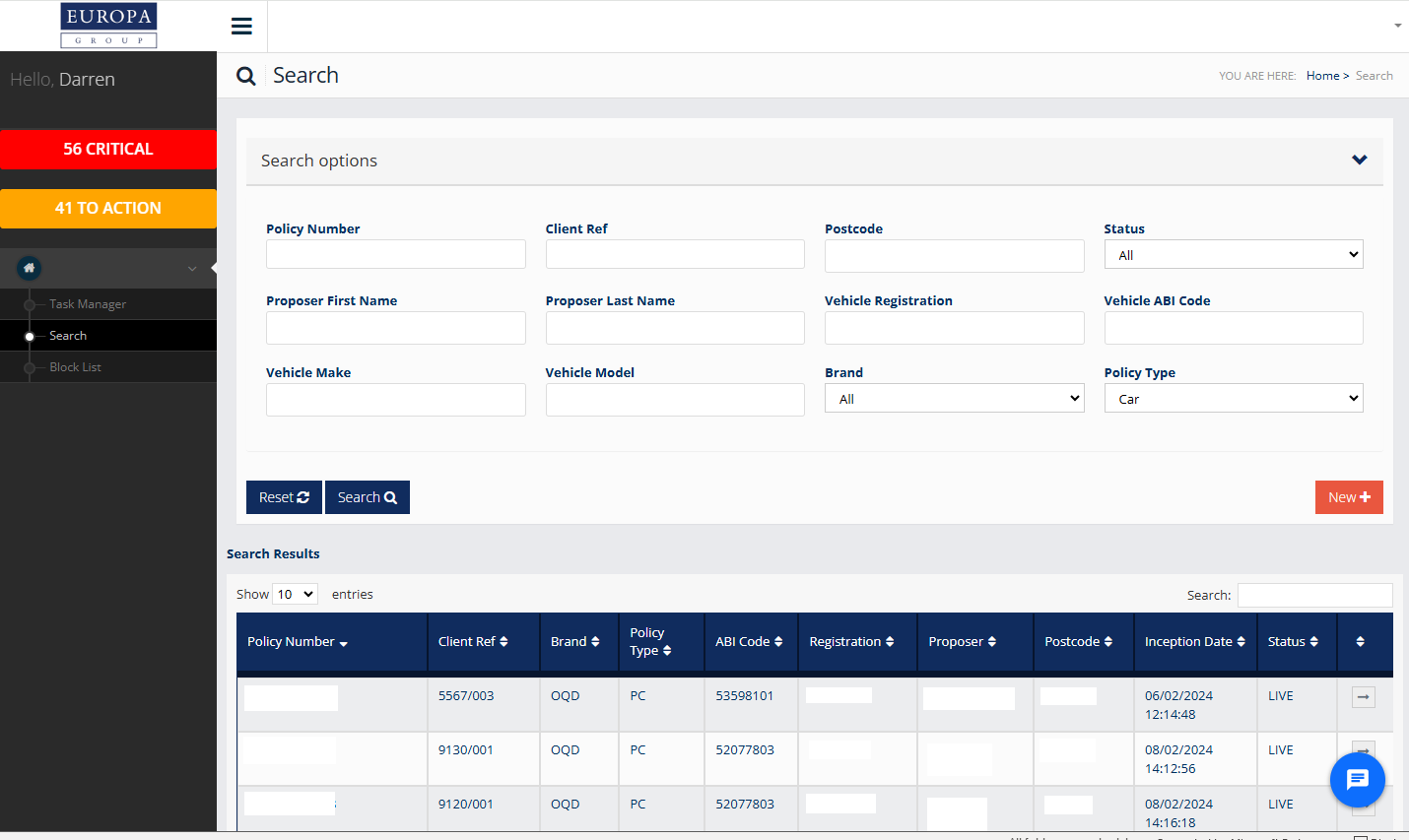Sort results by Inception Date
Image resolution: width=1409 pixels, height=840 pixels.
[x=1194, y=642]
